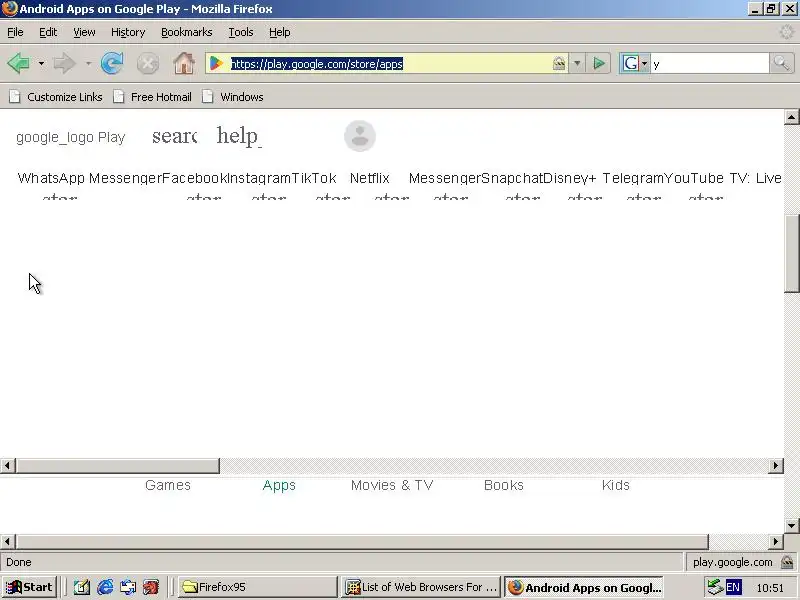Open the Edit menu
The width and height of the screenshot is (800, 600).
click(x=48, y=32)
